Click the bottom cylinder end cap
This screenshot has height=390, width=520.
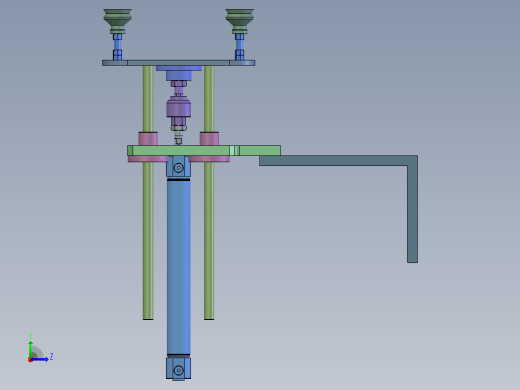[179, 368]
